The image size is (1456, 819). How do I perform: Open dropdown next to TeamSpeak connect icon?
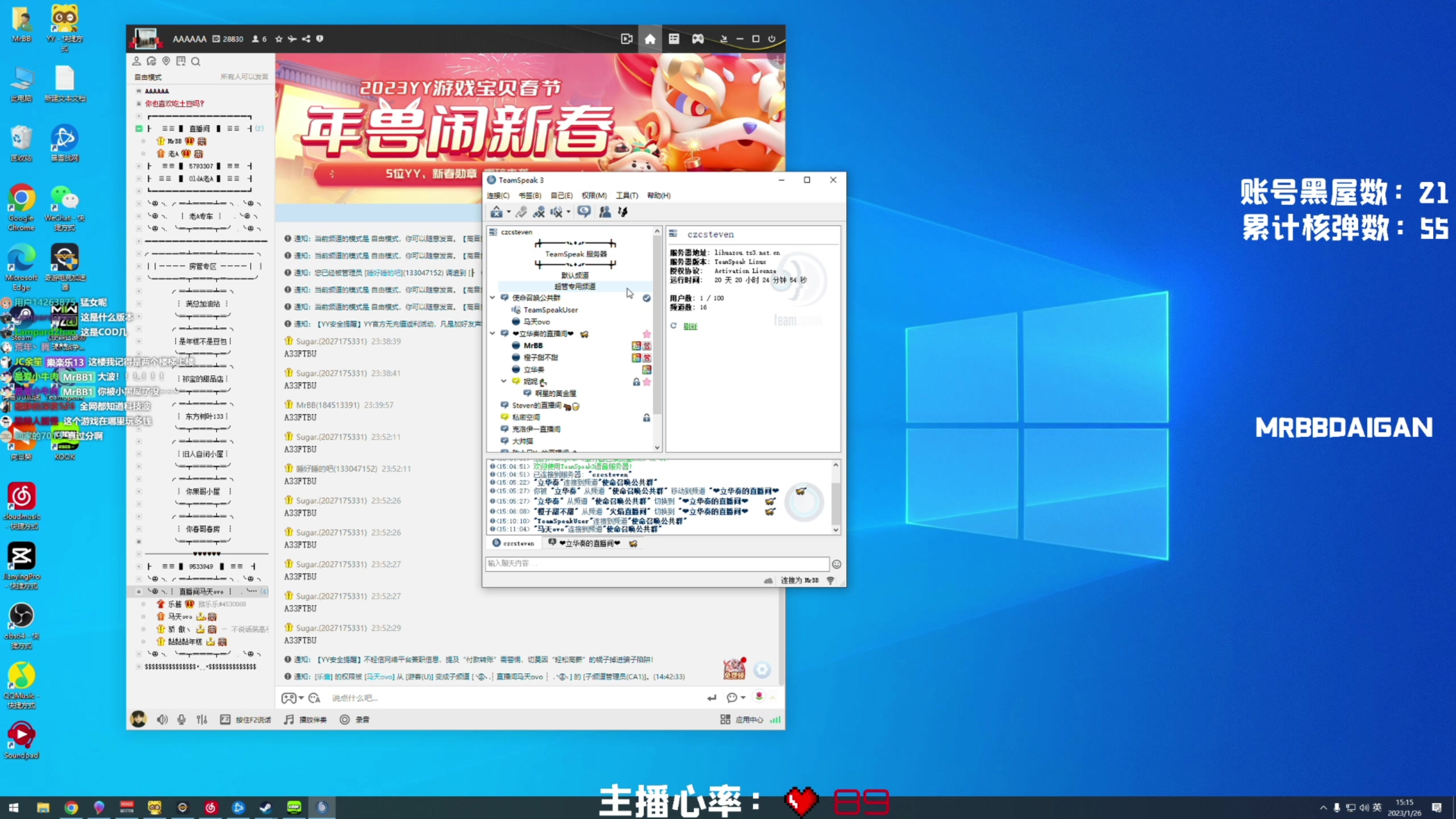point(508,212)
